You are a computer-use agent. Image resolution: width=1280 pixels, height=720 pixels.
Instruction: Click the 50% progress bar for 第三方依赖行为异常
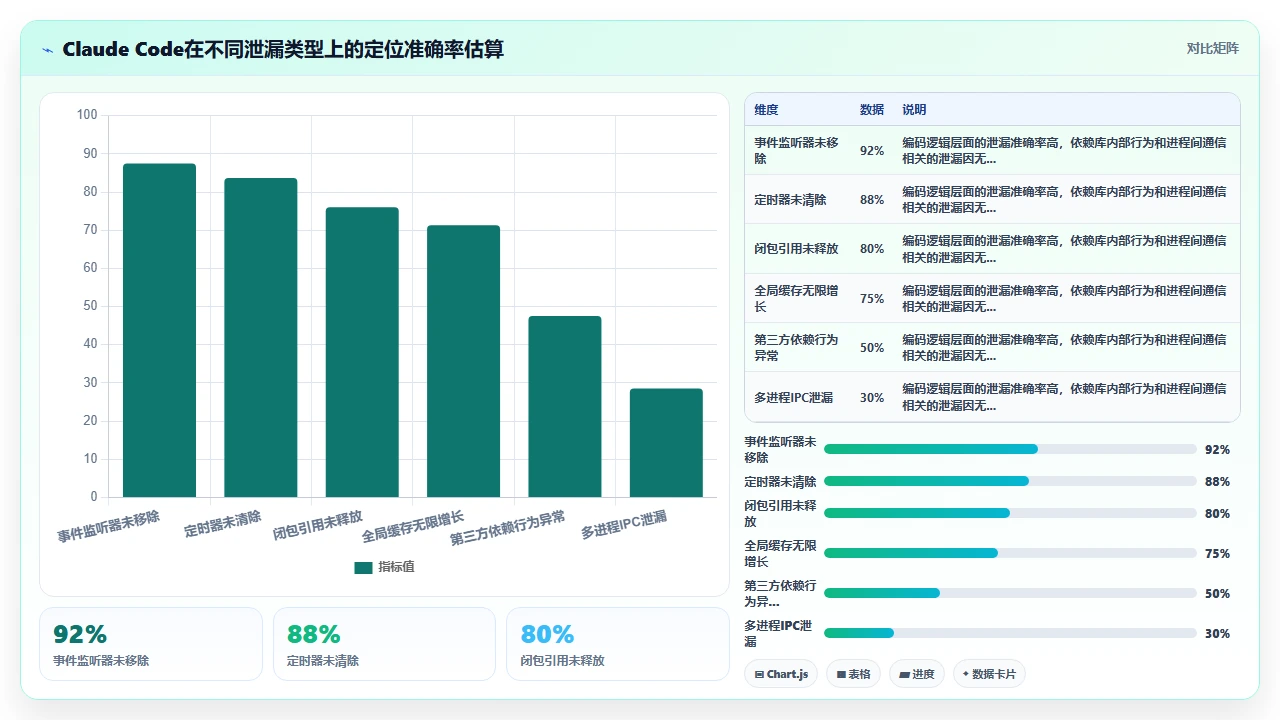[x=1010, y=593]
